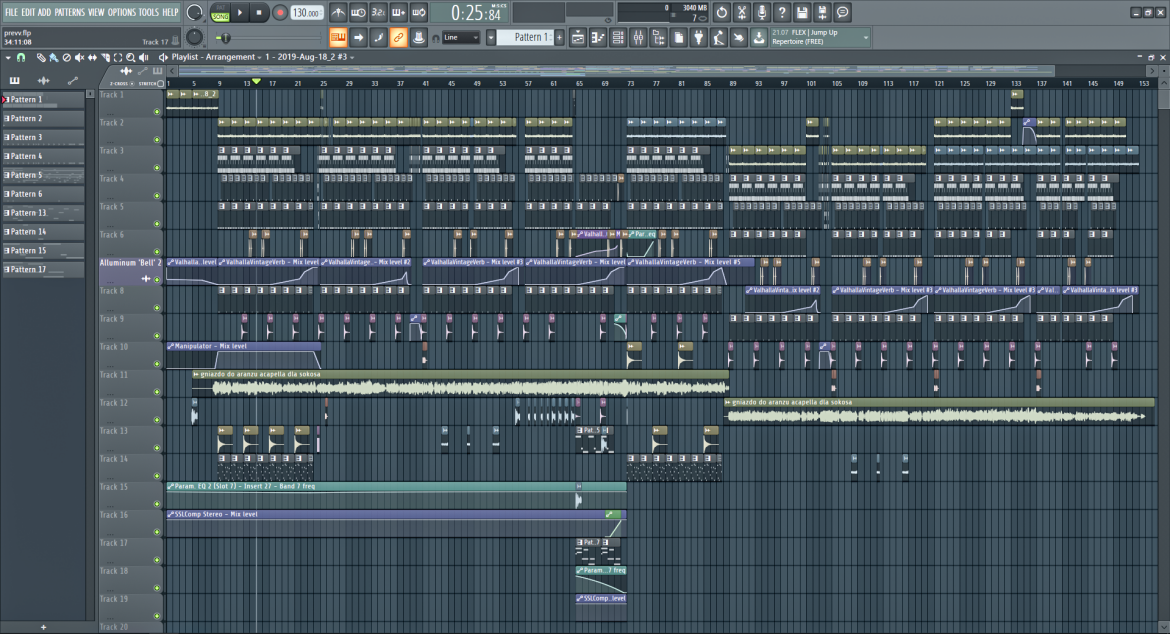Viewport: 1170px width, 634px height.
Task: Click the Undo history circular arrow icon
Action: pyautogui.click(x=722, y=13)
